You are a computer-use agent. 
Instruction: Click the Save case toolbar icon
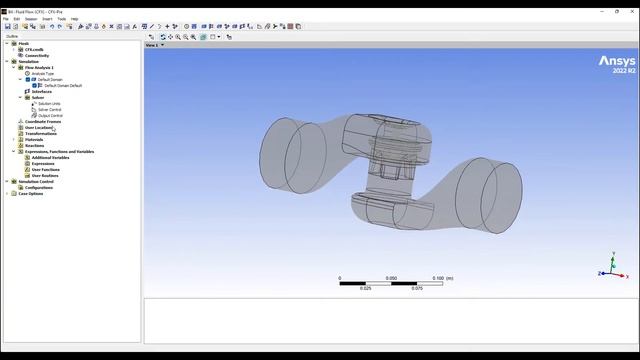click(x=7, y=26)
